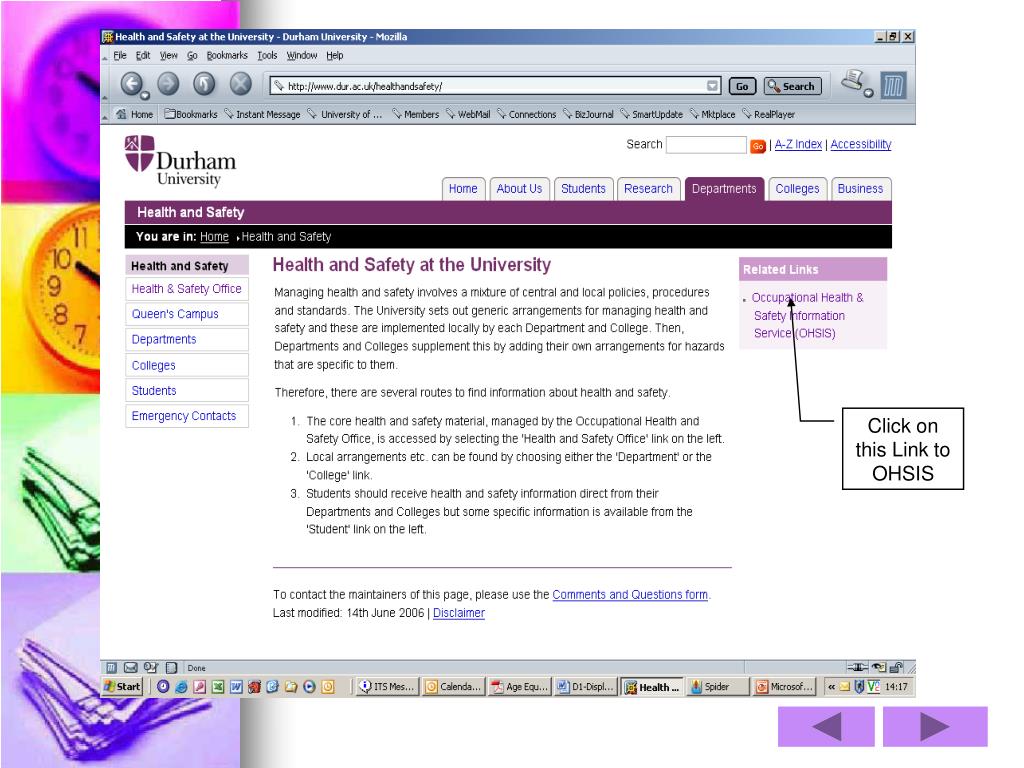
Task: Open Mail icon in status bar
Action: point(131,667)
